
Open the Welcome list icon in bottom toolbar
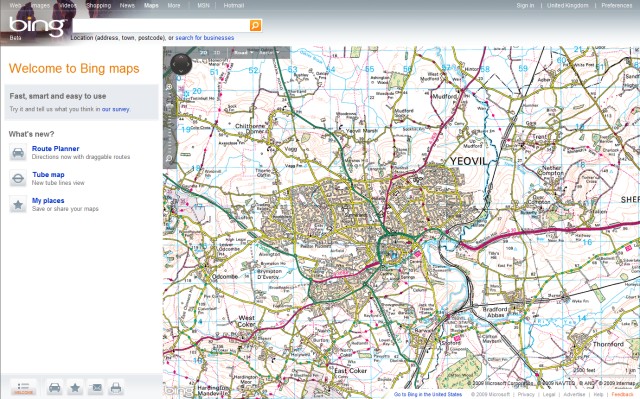[x=23, y=387]
